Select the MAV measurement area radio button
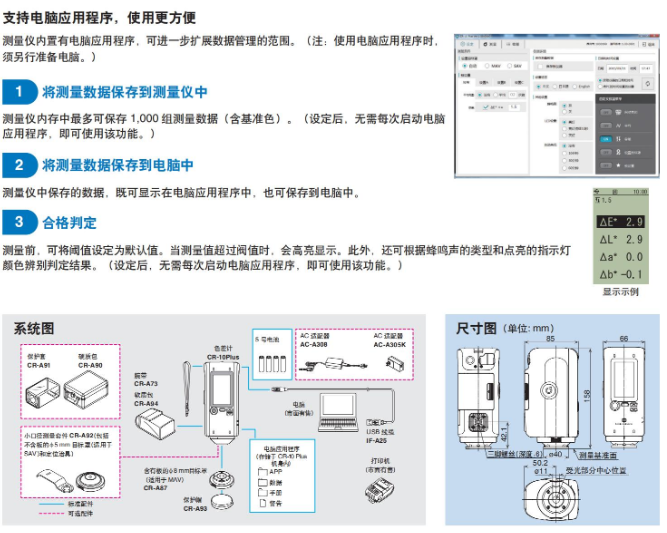Image resolution: width=667 pixels, height=533 pixels. (489, 67)
